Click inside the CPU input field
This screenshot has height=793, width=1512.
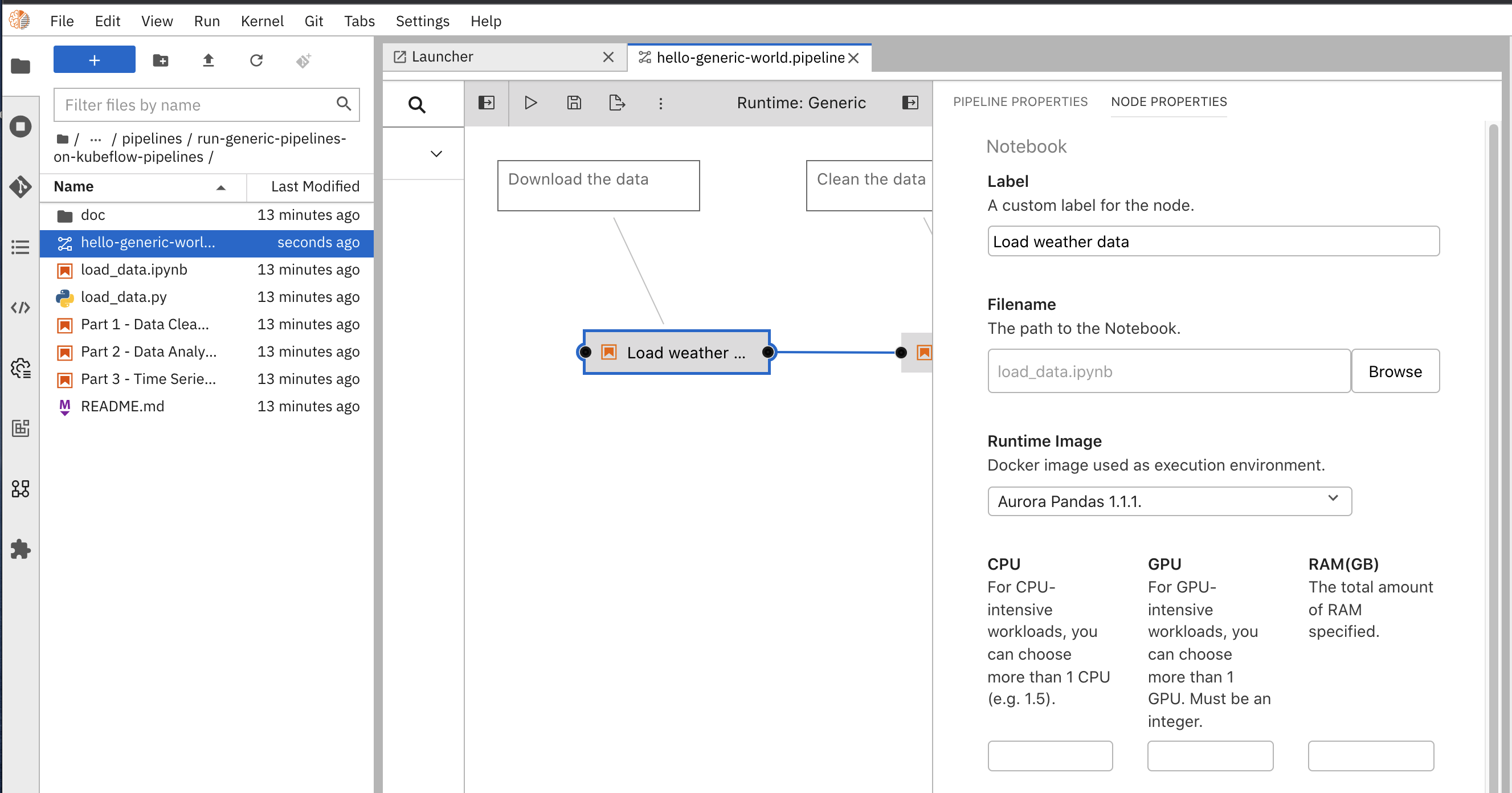[1049, 756]
